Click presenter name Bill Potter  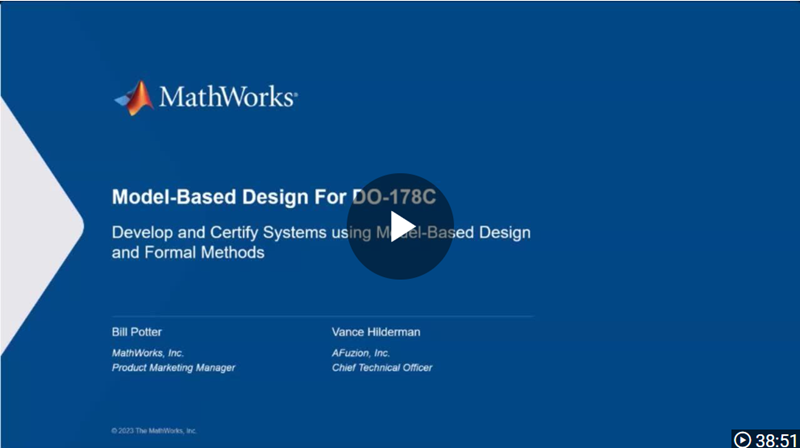(135, 330)
